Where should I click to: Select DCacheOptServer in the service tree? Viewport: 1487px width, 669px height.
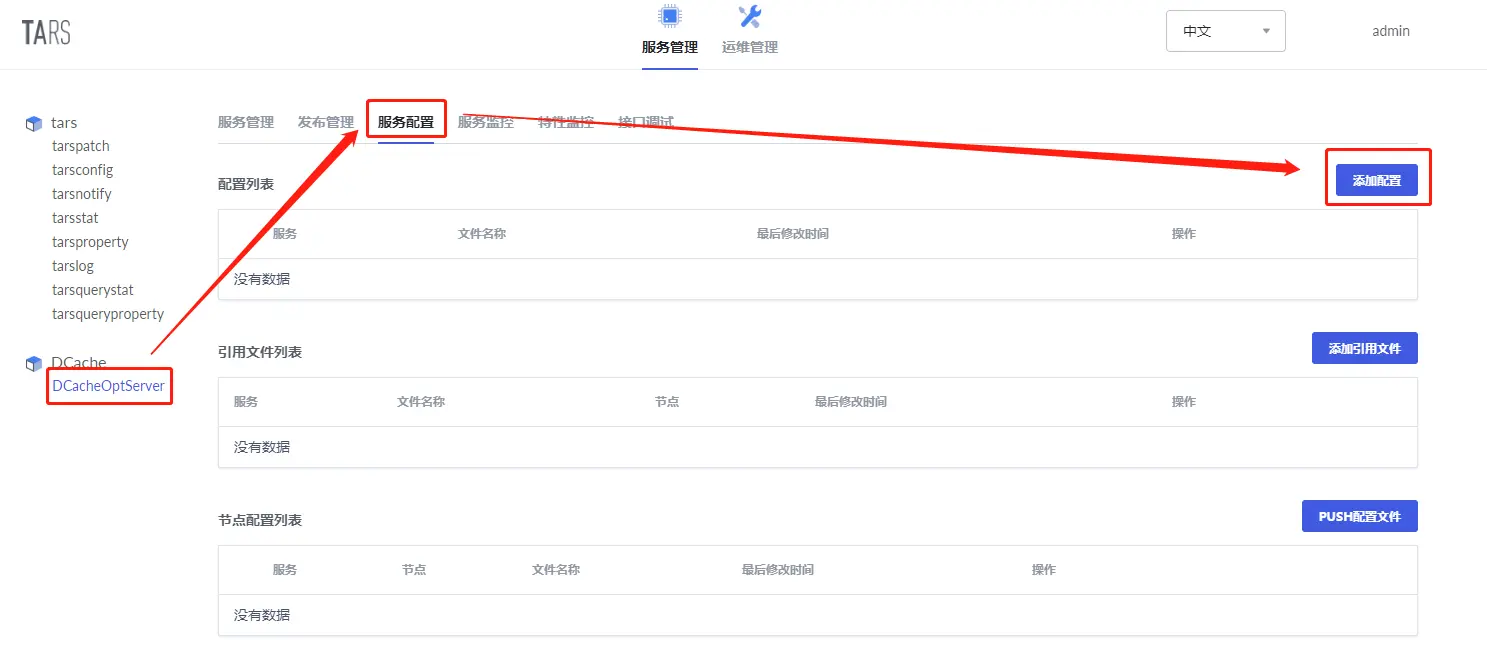click(x=108, y=386)
